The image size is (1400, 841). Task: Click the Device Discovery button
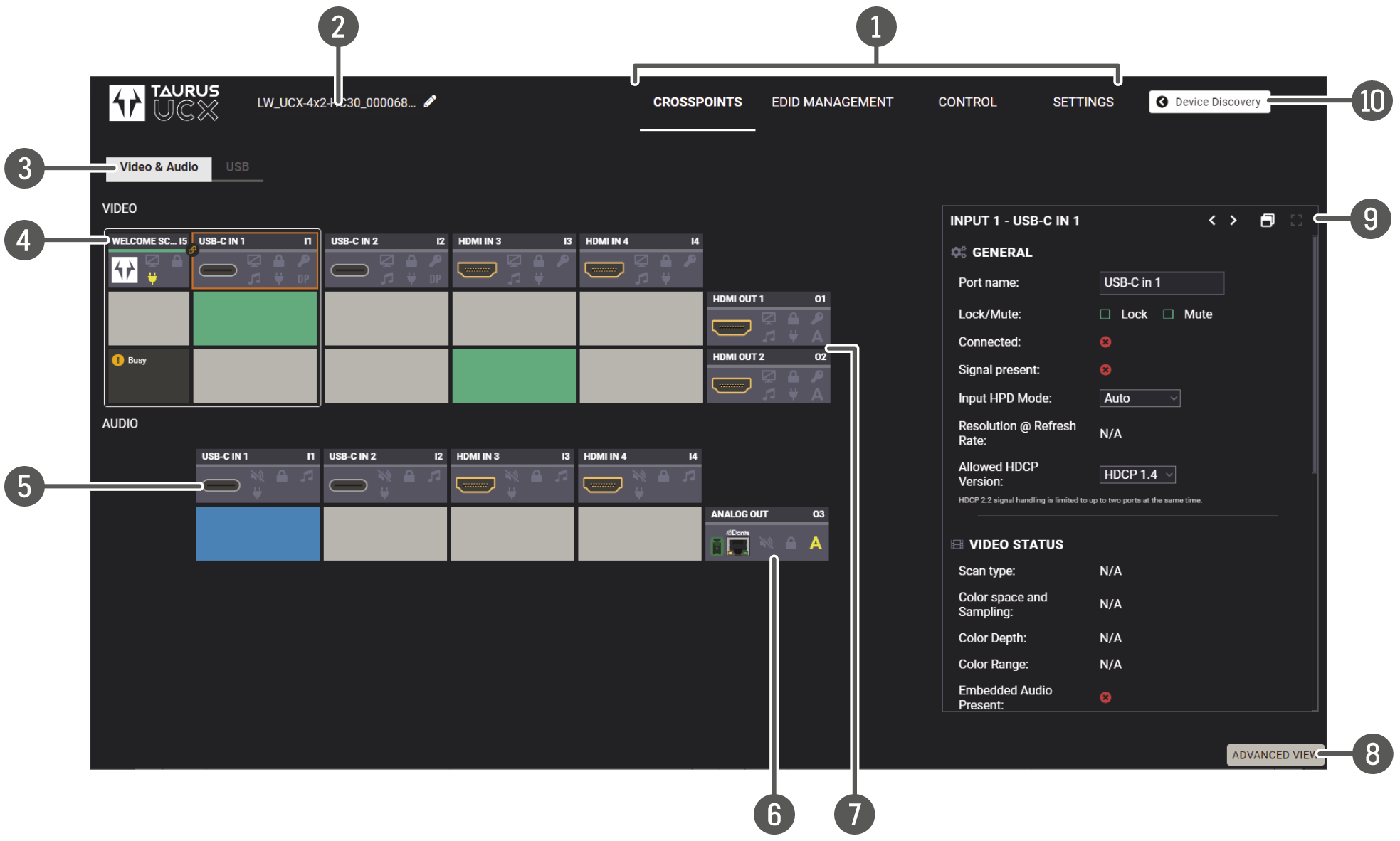pos(1209,102)
